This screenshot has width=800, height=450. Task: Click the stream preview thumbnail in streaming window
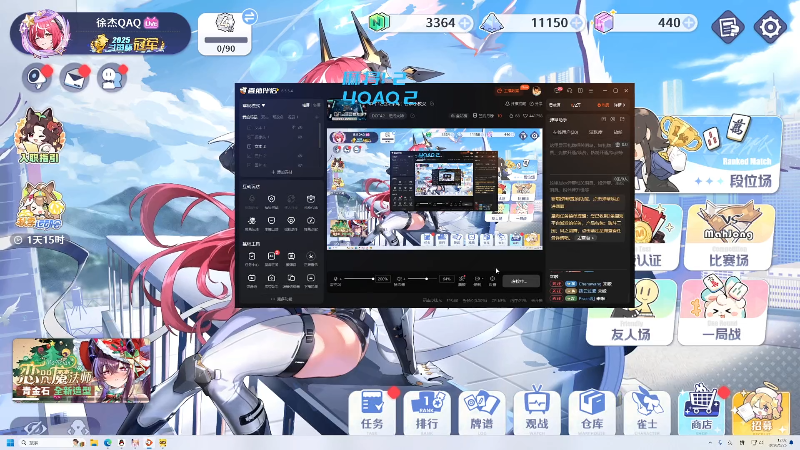point(435,189)
